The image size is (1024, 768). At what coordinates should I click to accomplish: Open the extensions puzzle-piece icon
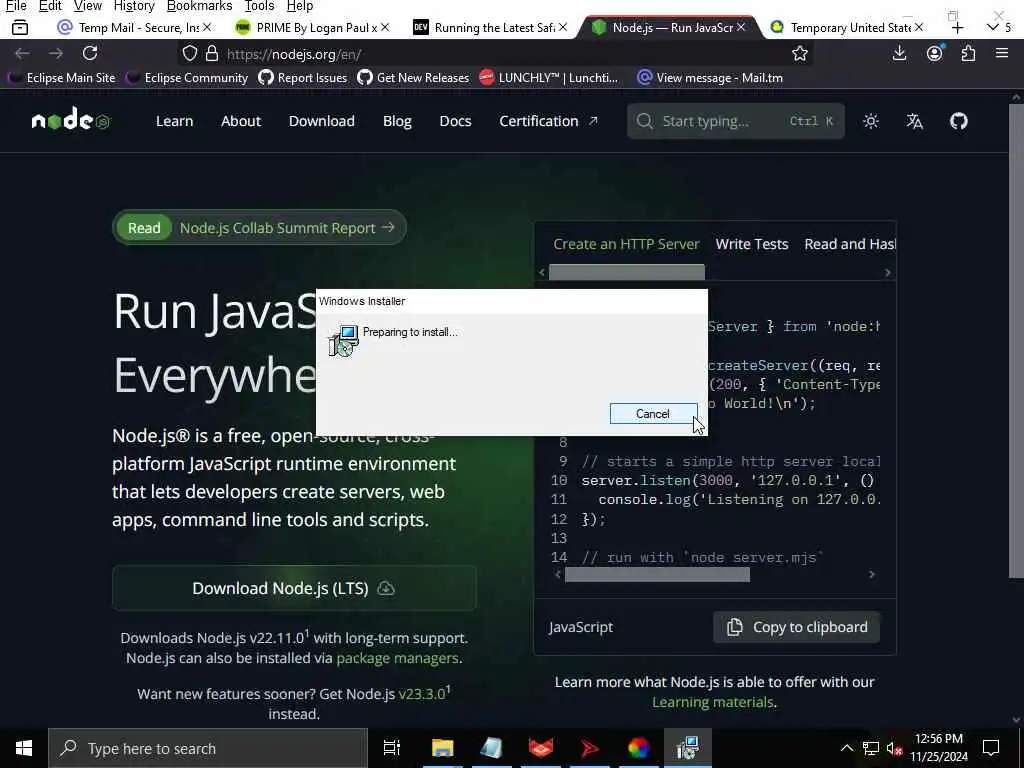click(968, 53)
